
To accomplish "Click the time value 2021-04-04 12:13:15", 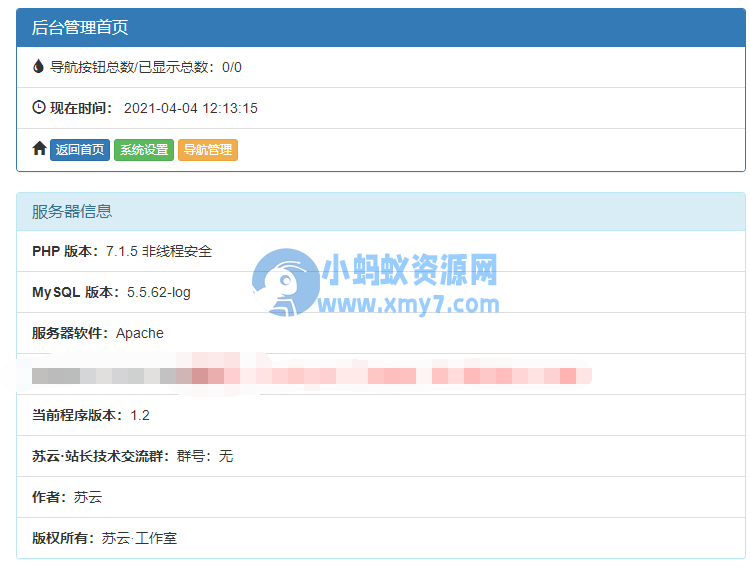I will (191, 109).
